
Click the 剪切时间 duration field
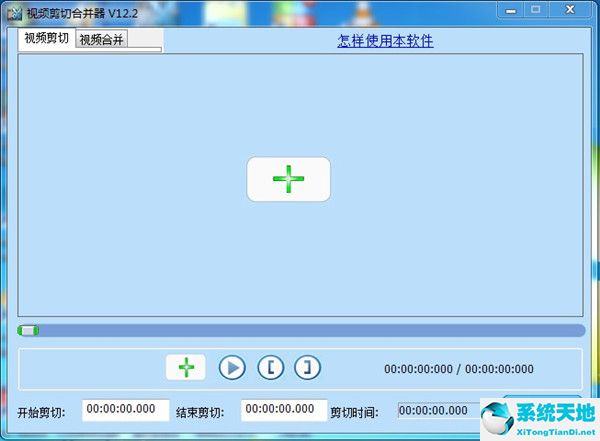439,411
